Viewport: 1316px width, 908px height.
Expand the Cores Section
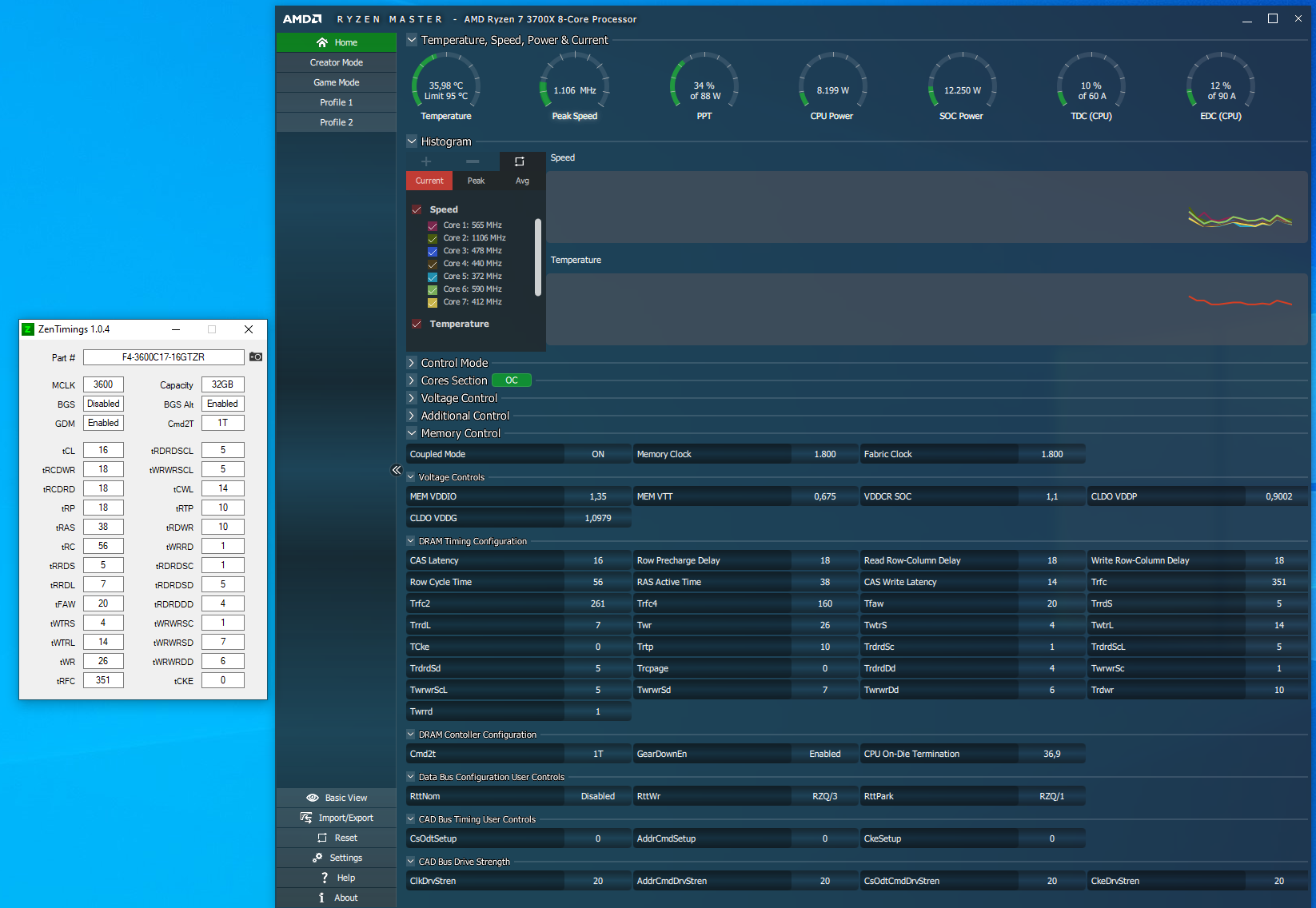[412, 380]
